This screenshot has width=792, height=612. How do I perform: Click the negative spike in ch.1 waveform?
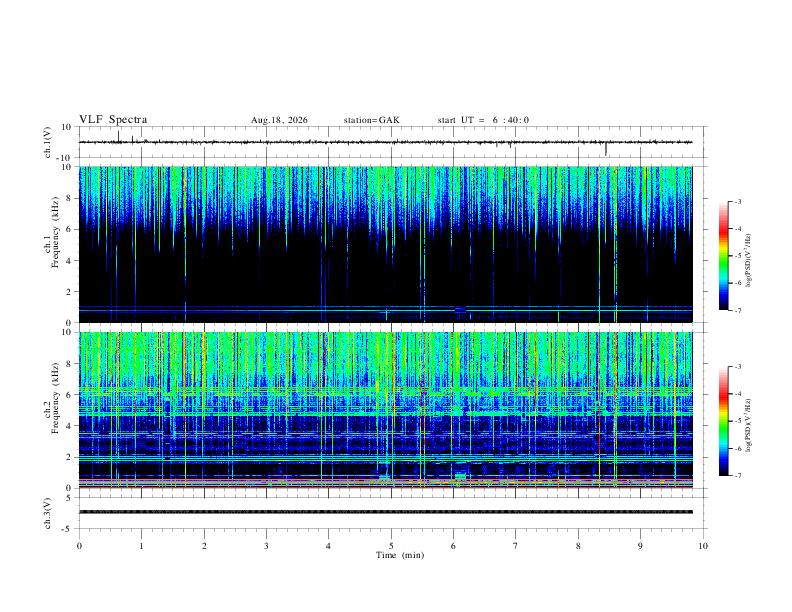pyautogui.click(x=606, y=149)
